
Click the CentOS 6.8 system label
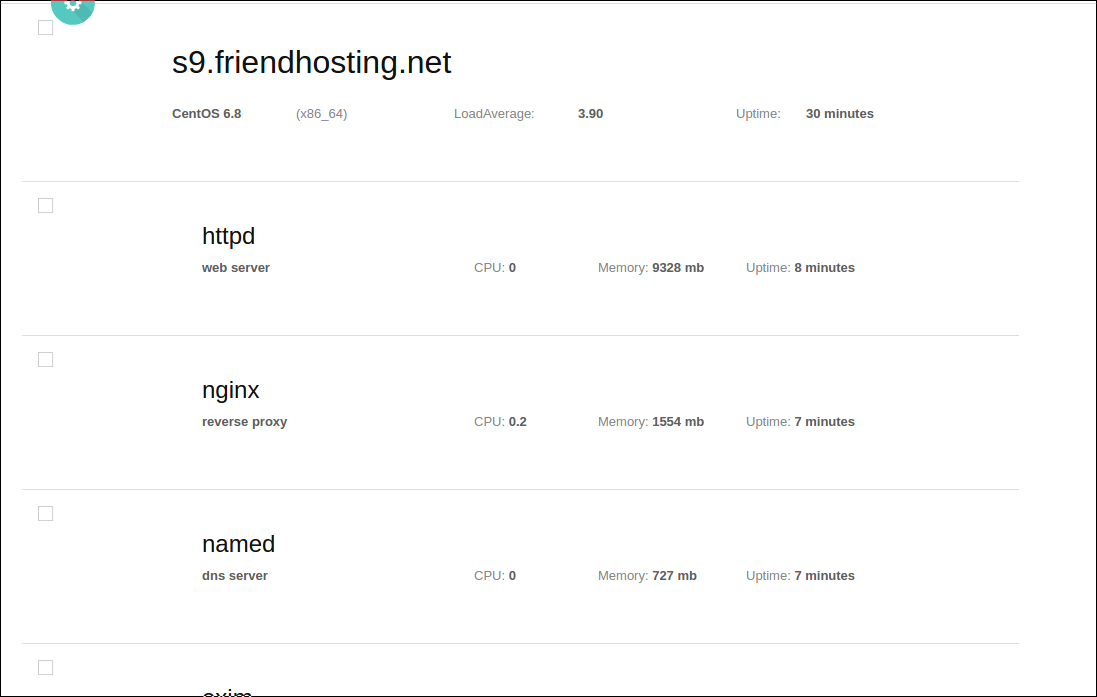pos(206,113)
